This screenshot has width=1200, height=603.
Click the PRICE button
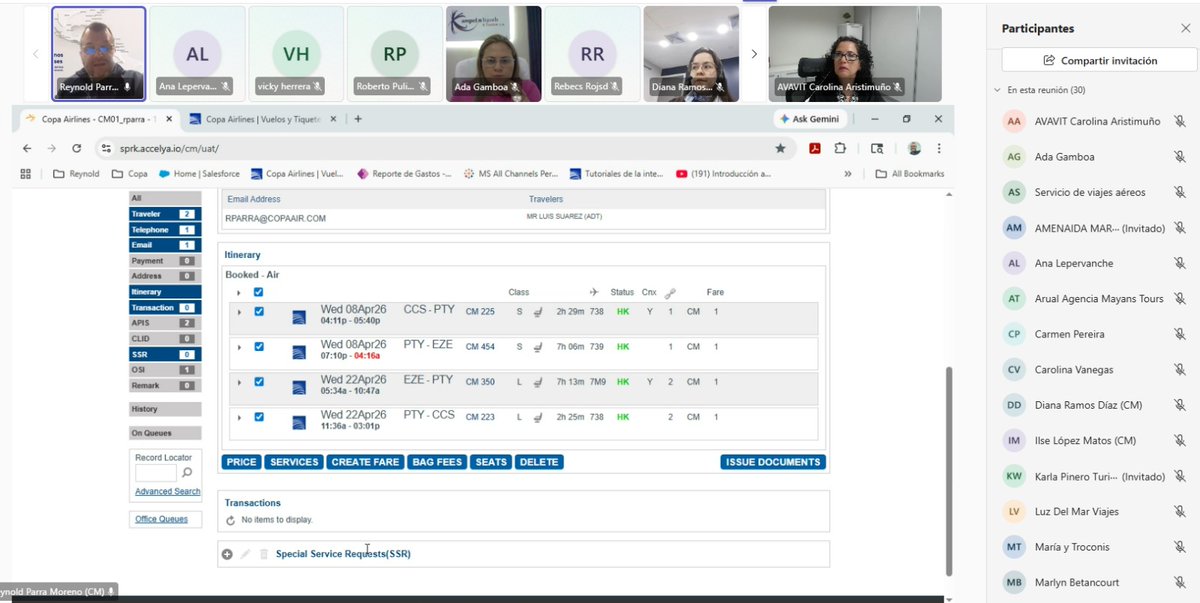coord(242,462)
